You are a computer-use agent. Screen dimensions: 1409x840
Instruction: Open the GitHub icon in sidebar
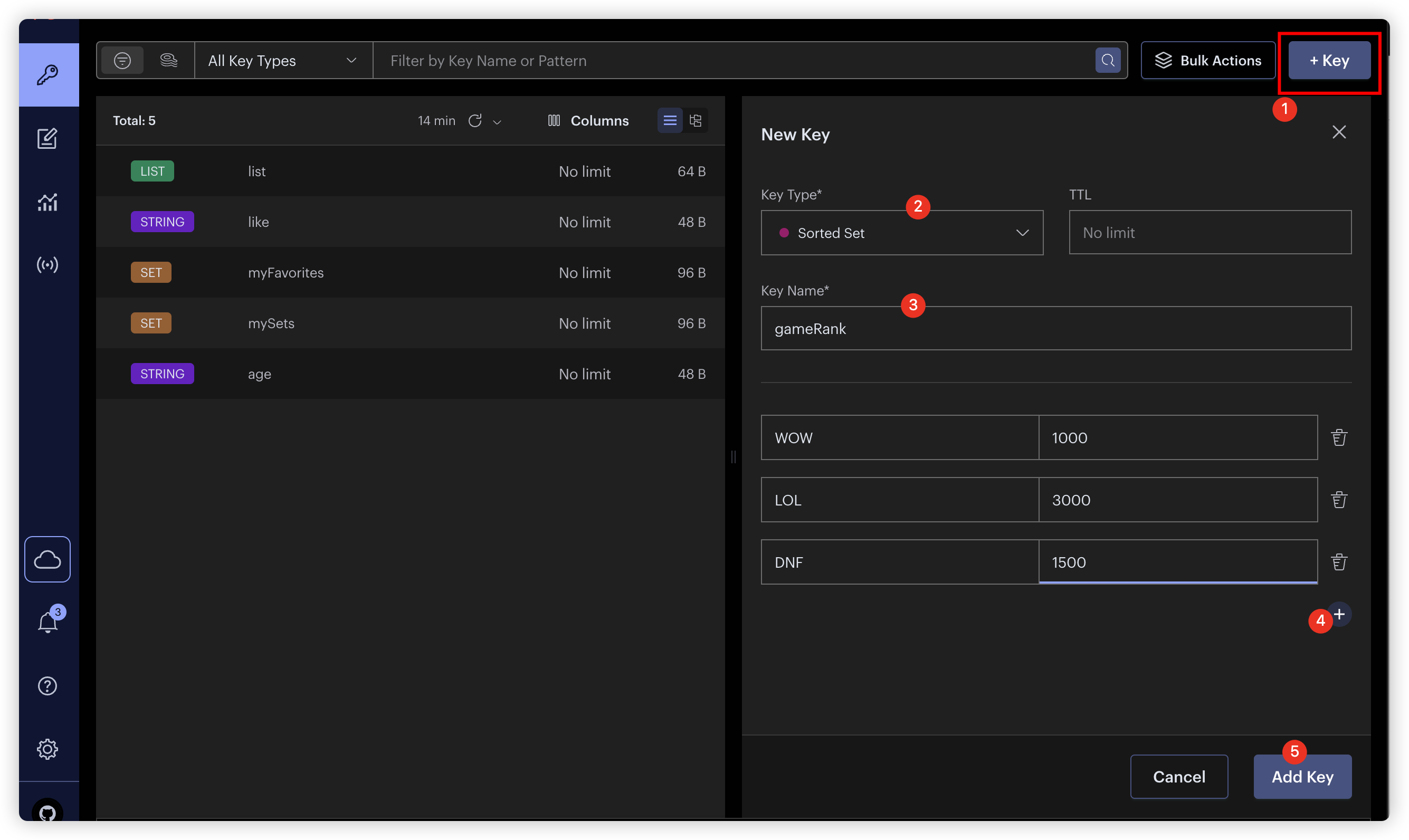tap(47, 813)
